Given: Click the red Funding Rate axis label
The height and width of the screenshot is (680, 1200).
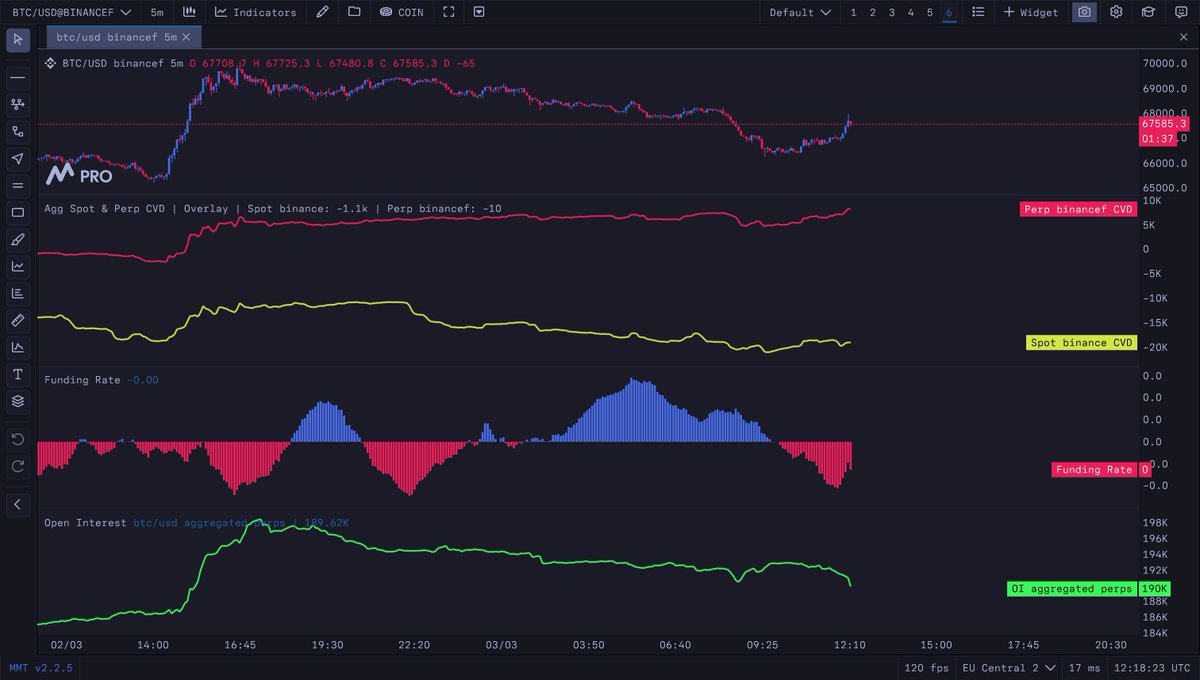Looking at the screenshot, I should click(1094, 469).
